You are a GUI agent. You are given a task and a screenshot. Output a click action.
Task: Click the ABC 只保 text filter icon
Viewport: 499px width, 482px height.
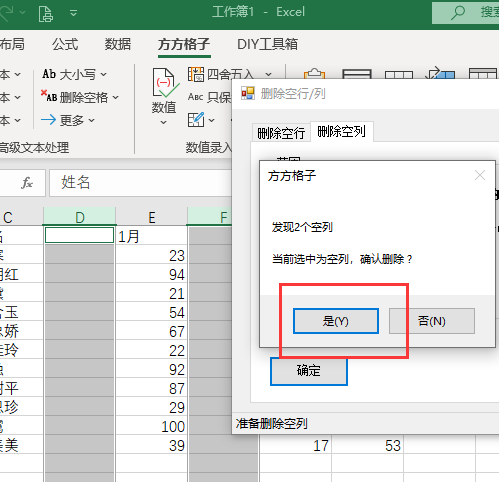click(x=195, y=97)
